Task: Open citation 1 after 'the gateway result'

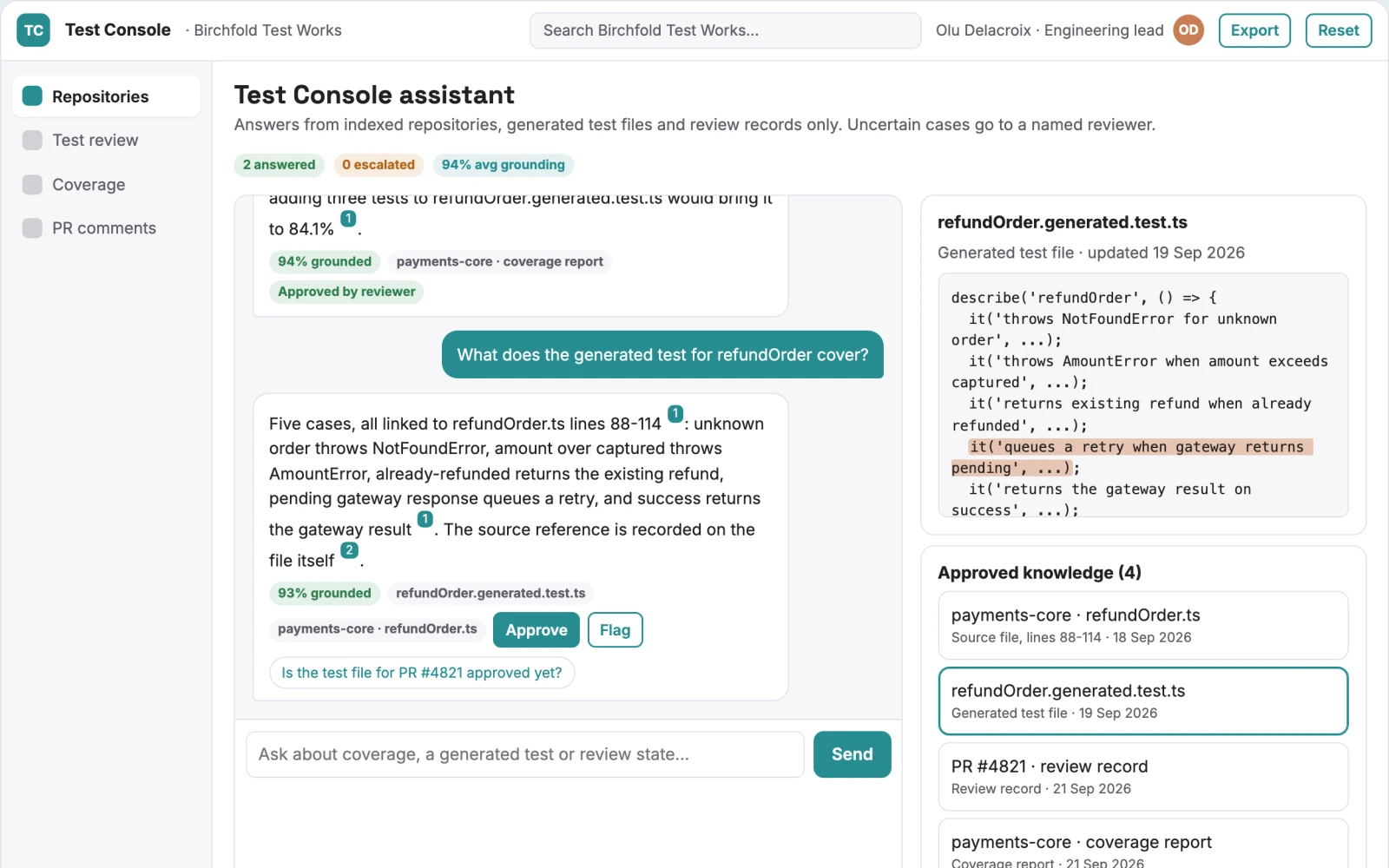Action: tap(425, 519)
